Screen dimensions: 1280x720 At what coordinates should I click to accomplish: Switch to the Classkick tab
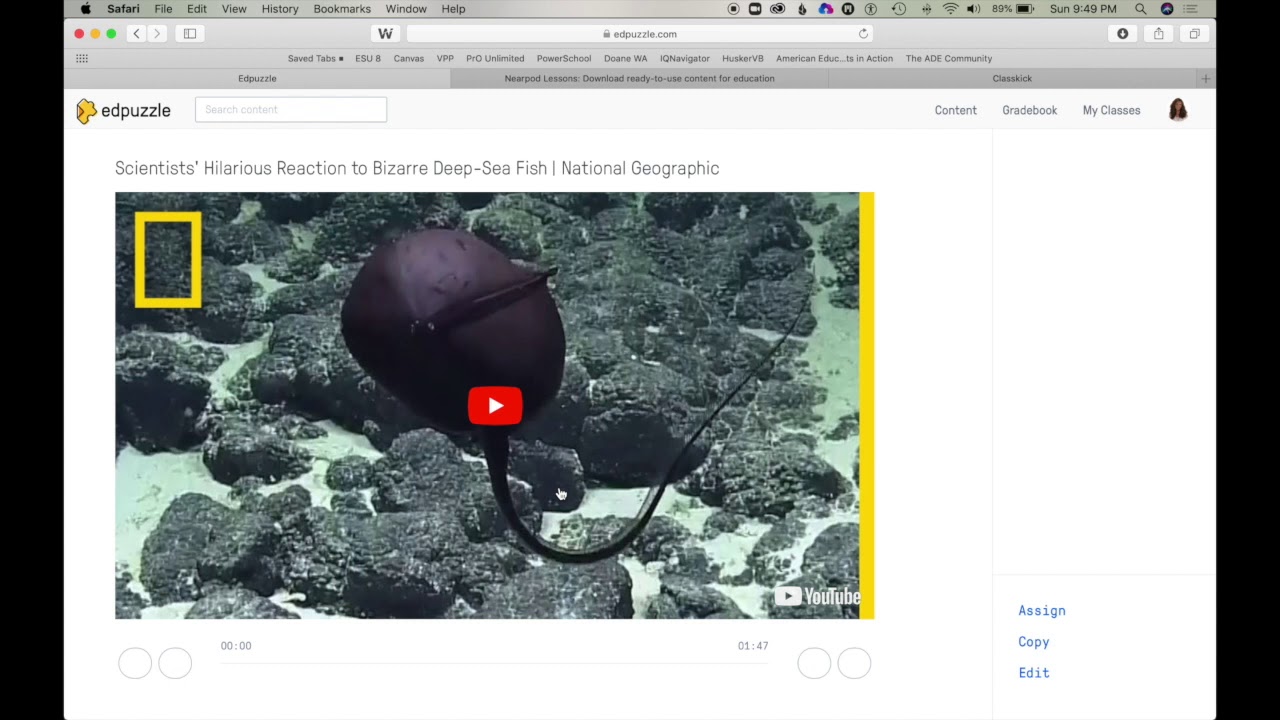tap(1012, 78)
